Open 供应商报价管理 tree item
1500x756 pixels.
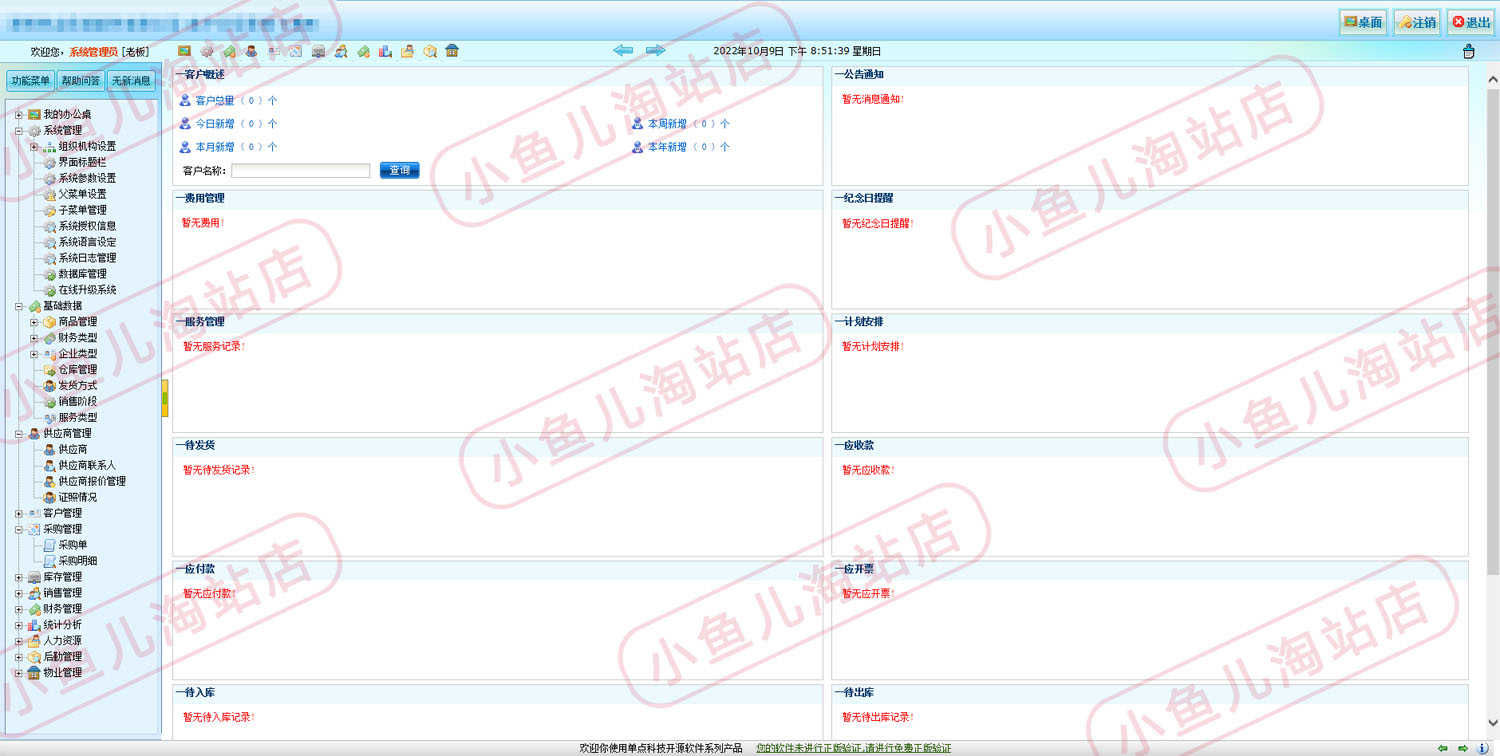click(92, 482)
